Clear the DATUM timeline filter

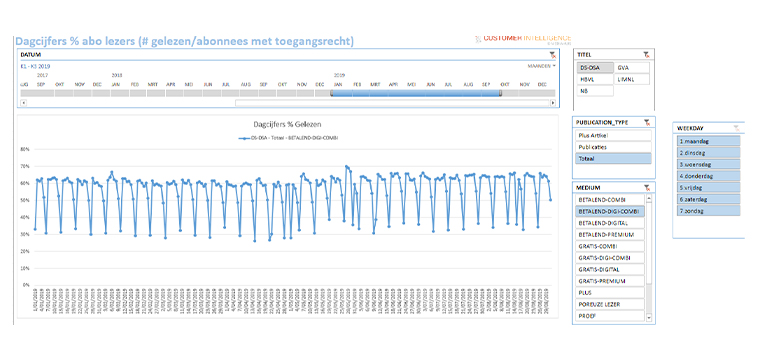553,55
